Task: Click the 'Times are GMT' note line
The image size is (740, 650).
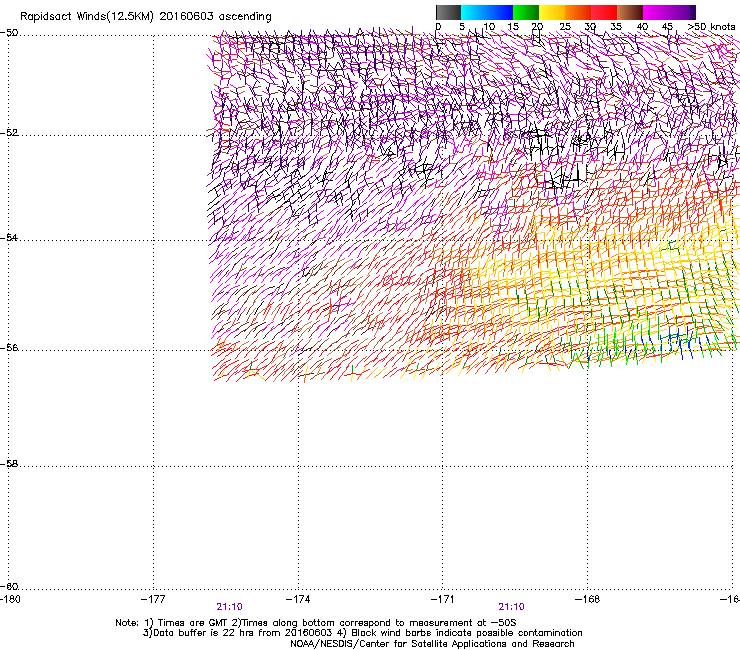Action: pos(316,623)
